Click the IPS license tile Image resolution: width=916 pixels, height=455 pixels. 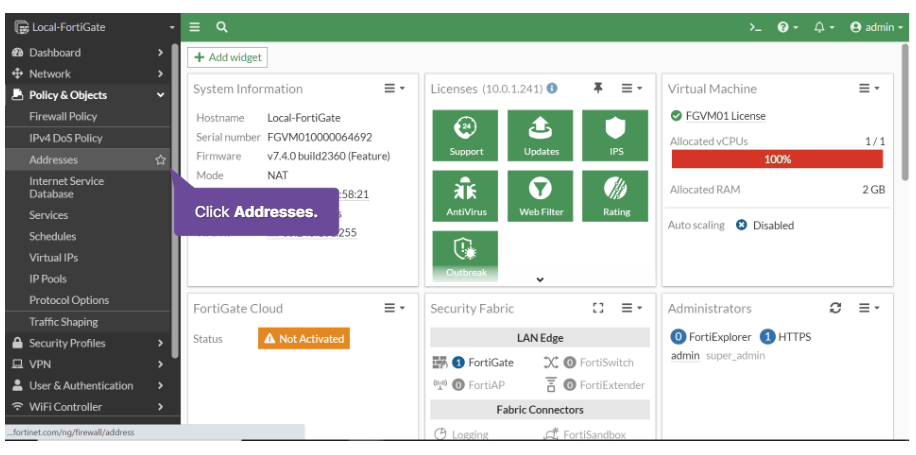(615, 136)
